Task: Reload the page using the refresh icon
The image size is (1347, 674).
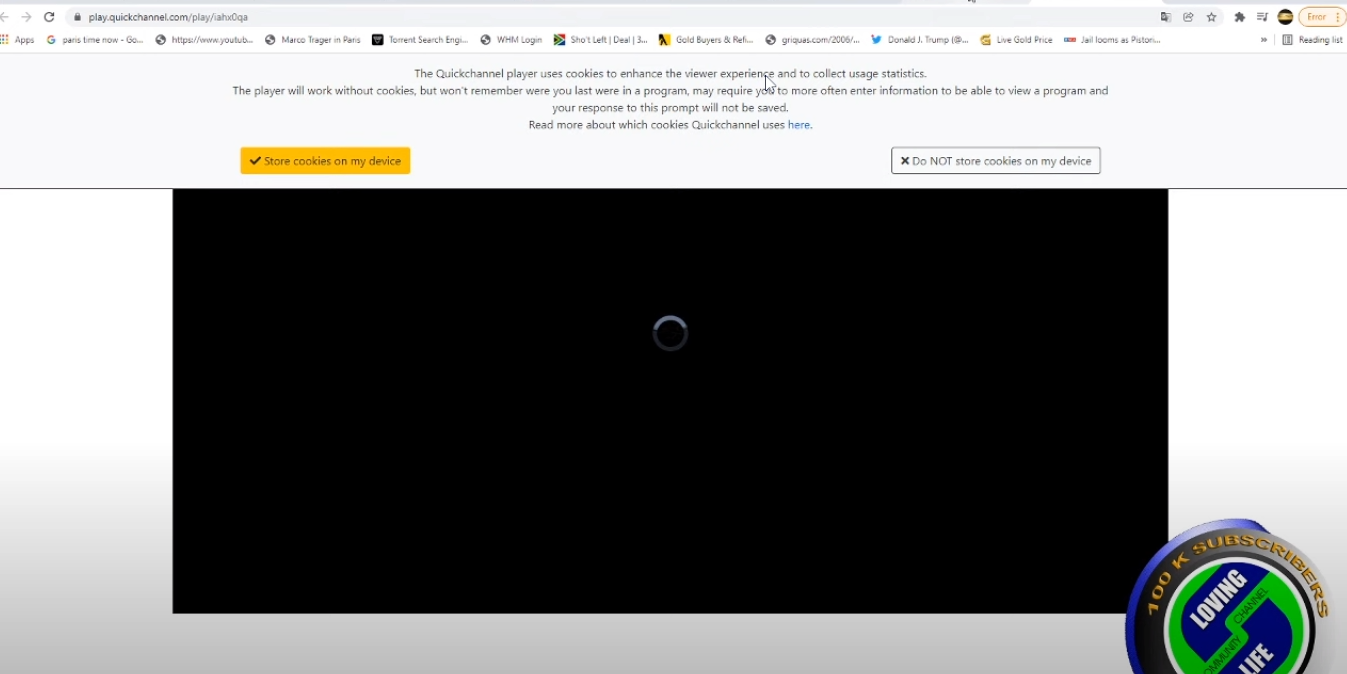Action: [x=49, y=17]
